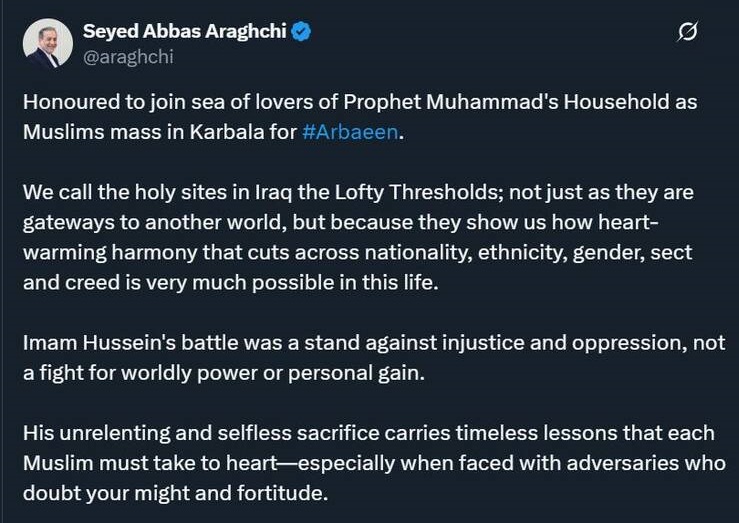
Task: Click the words 'Lofty Thresholds' in the post
Action: point(415,192)
